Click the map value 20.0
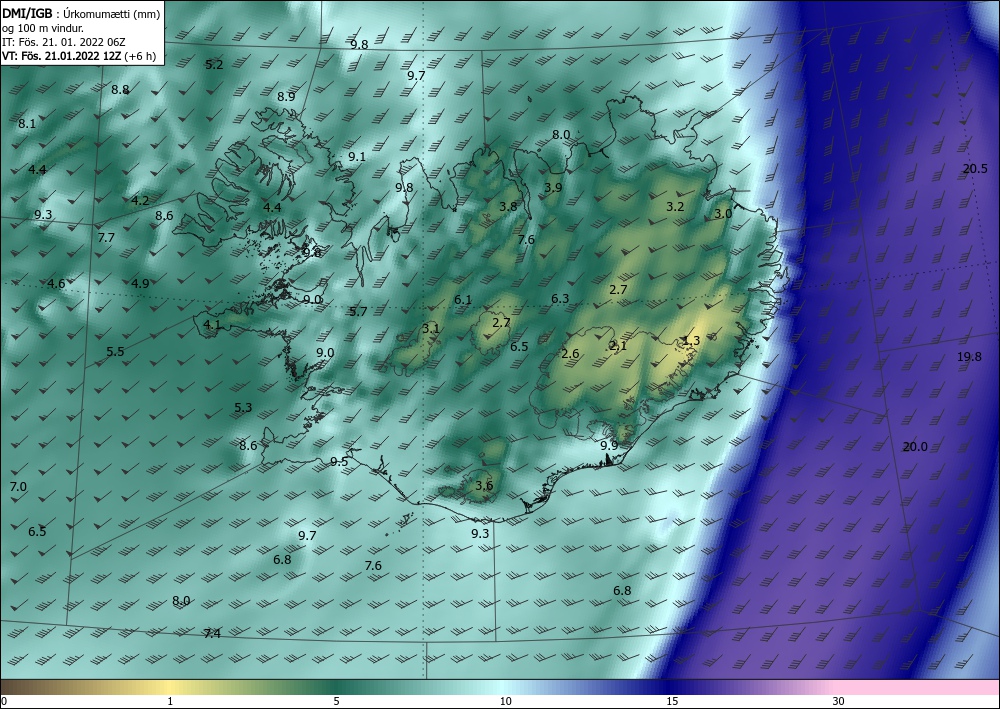This screenshot has width=1000, height=709. [x=915, y=447]
